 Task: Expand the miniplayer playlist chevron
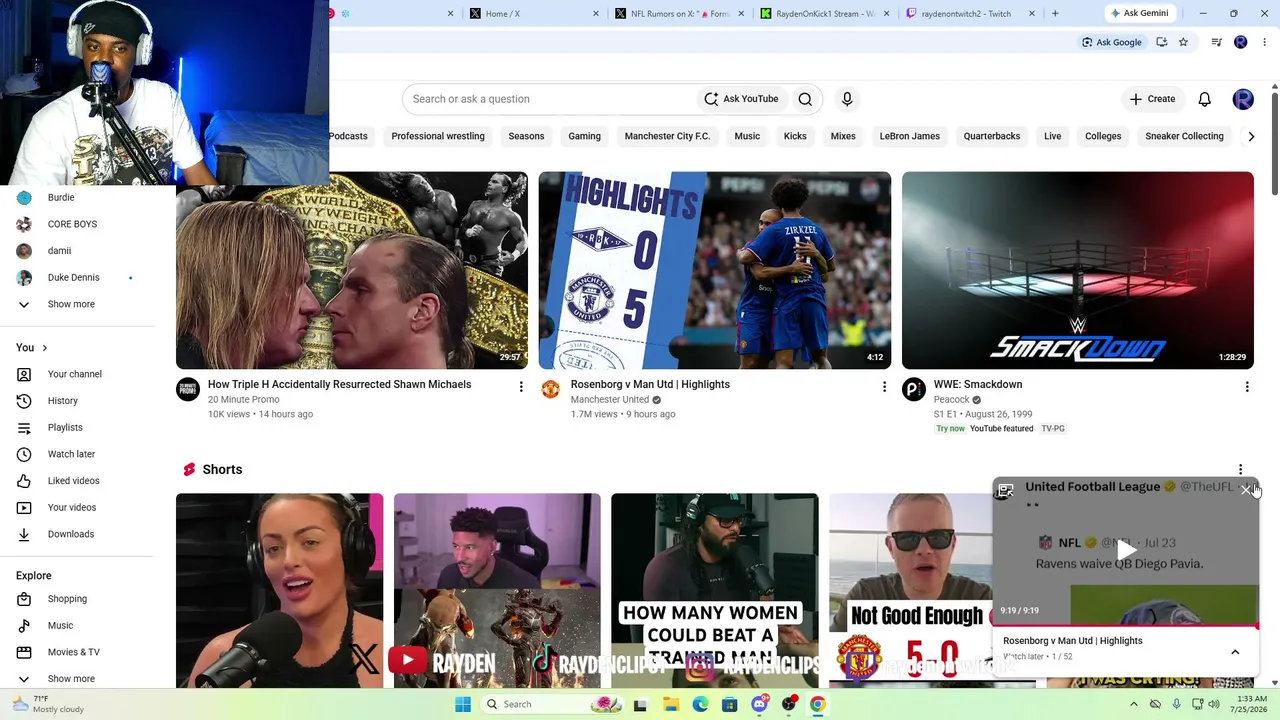[x=1235, y=652]
